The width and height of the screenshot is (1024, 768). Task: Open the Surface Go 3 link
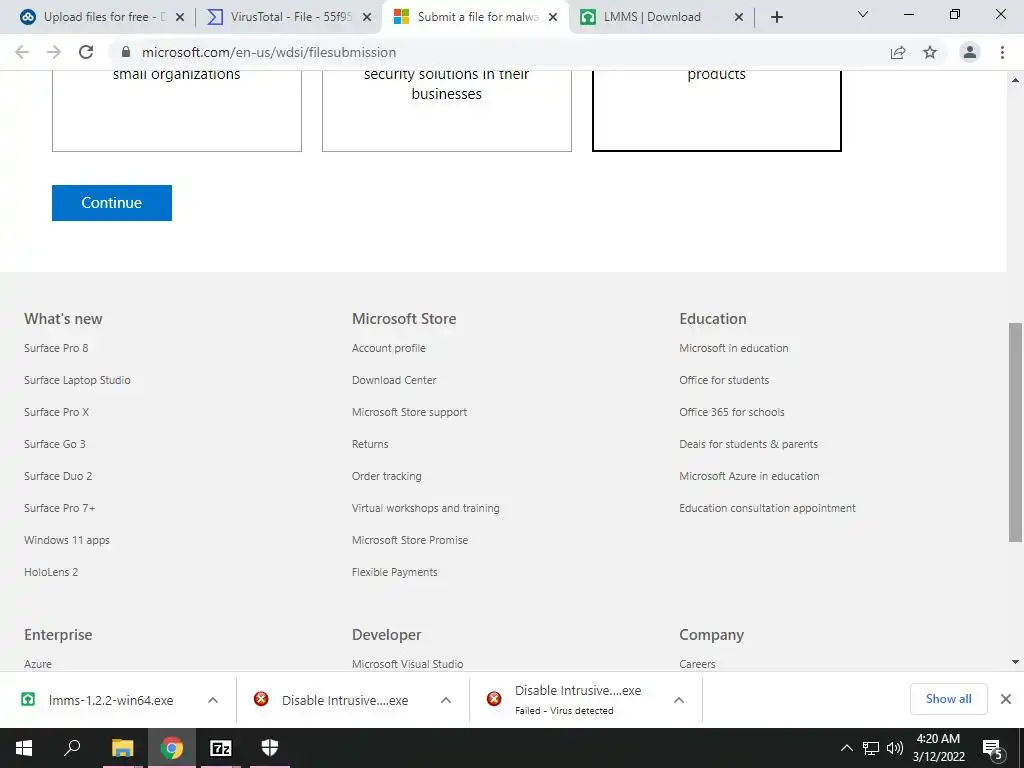pyautogui.click(x=55, y=444)
